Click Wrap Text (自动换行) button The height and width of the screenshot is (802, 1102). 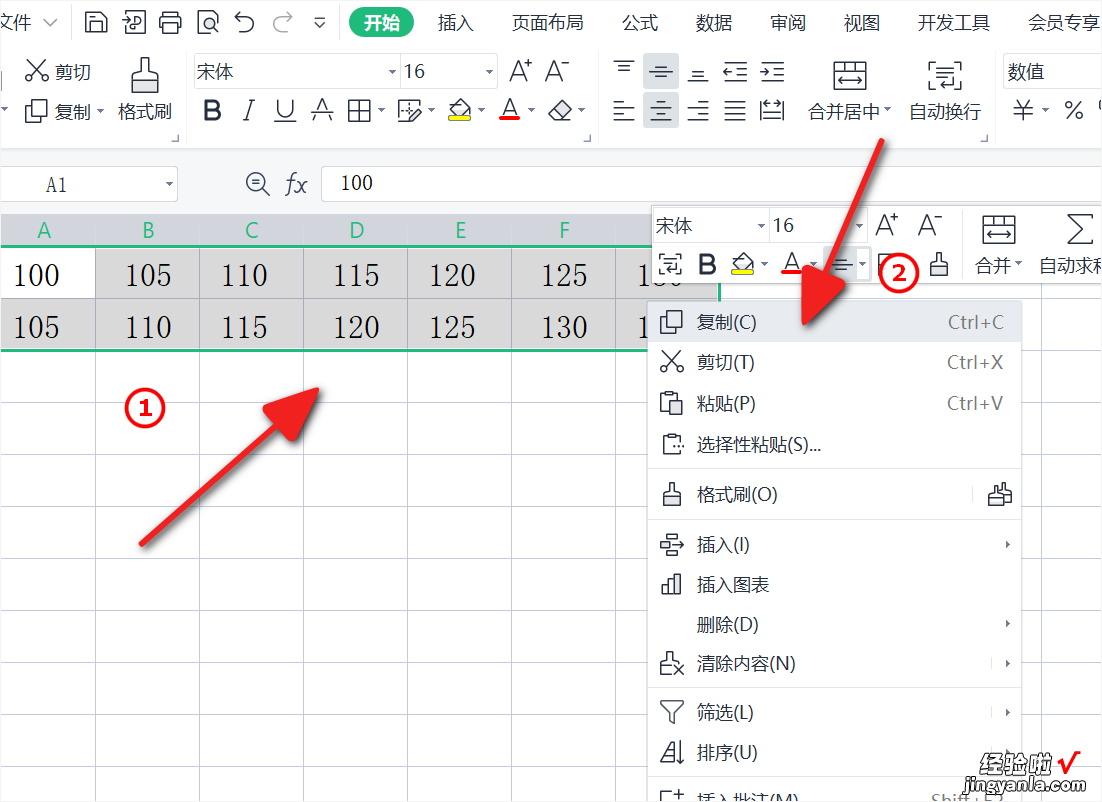[945, 89]
